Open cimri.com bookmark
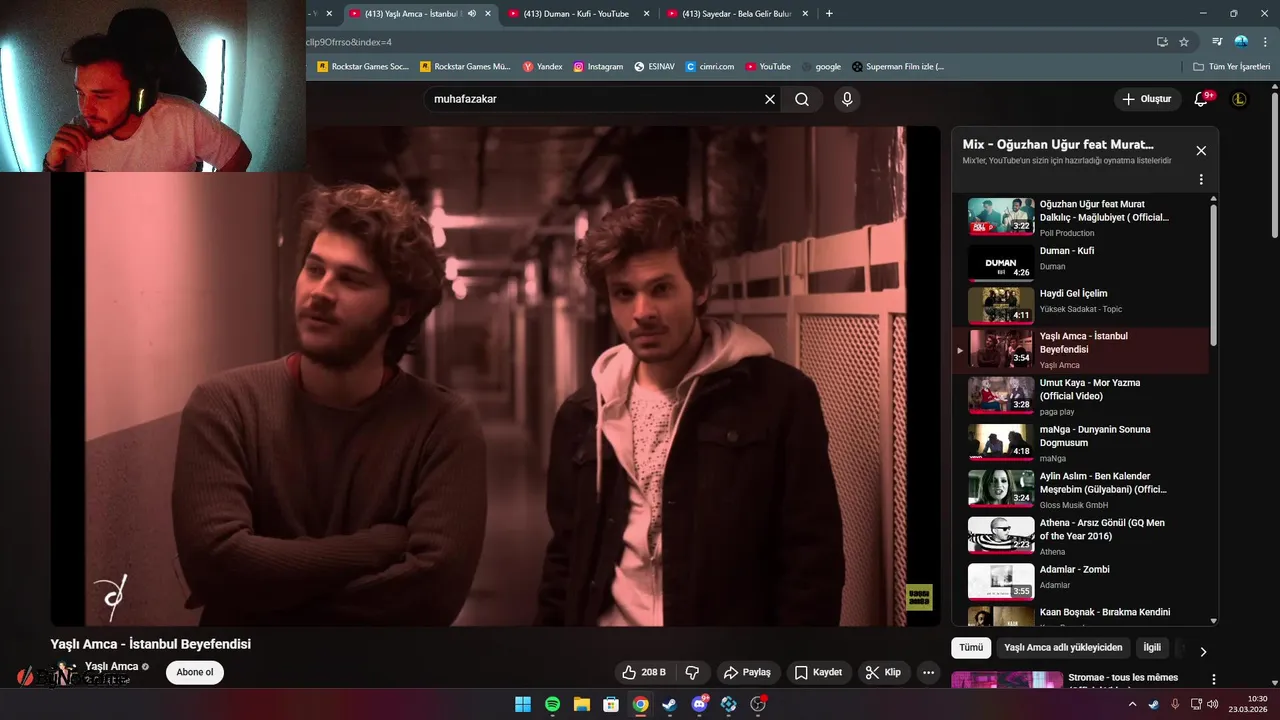The height and width of the screenshot is (720, 1280). pyautogui.click(x=710, y=67)
